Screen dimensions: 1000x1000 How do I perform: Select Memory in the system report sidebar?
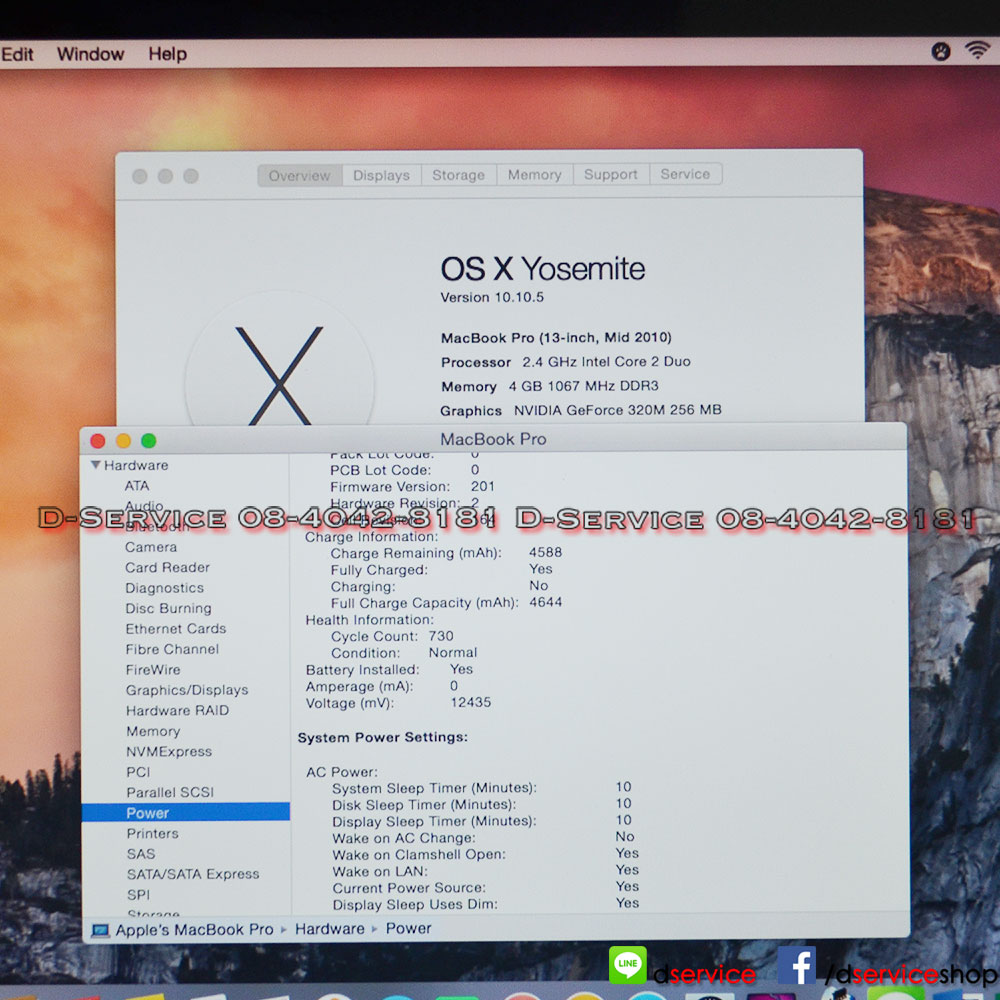click(x=153, y=732)
